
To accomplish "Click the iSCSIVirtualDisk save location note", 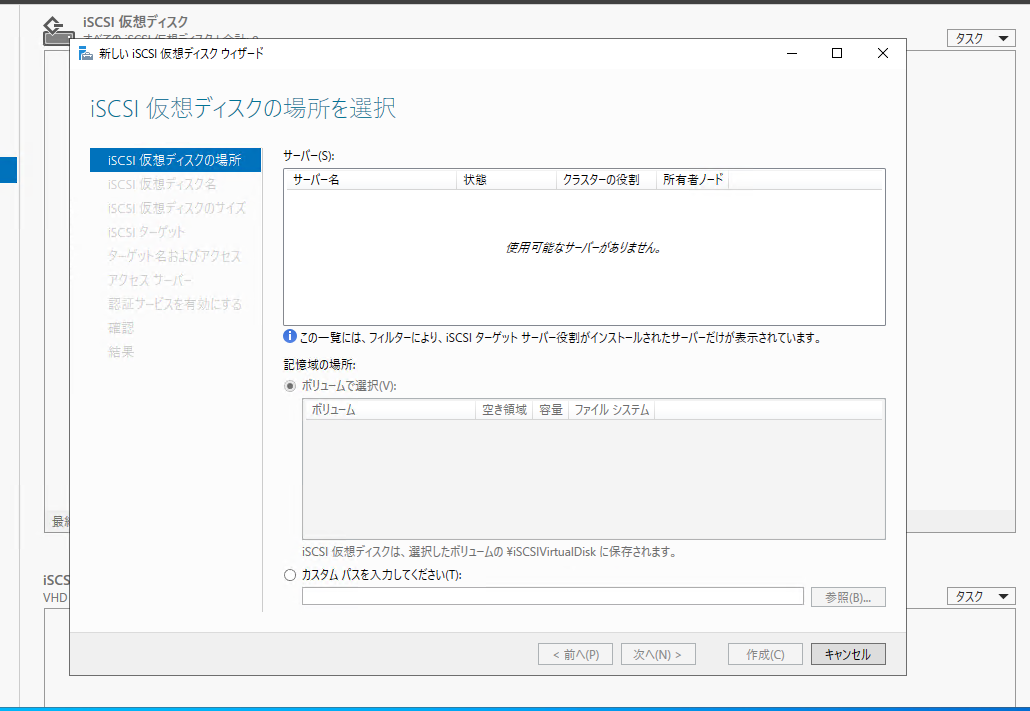I will point(489,551).
